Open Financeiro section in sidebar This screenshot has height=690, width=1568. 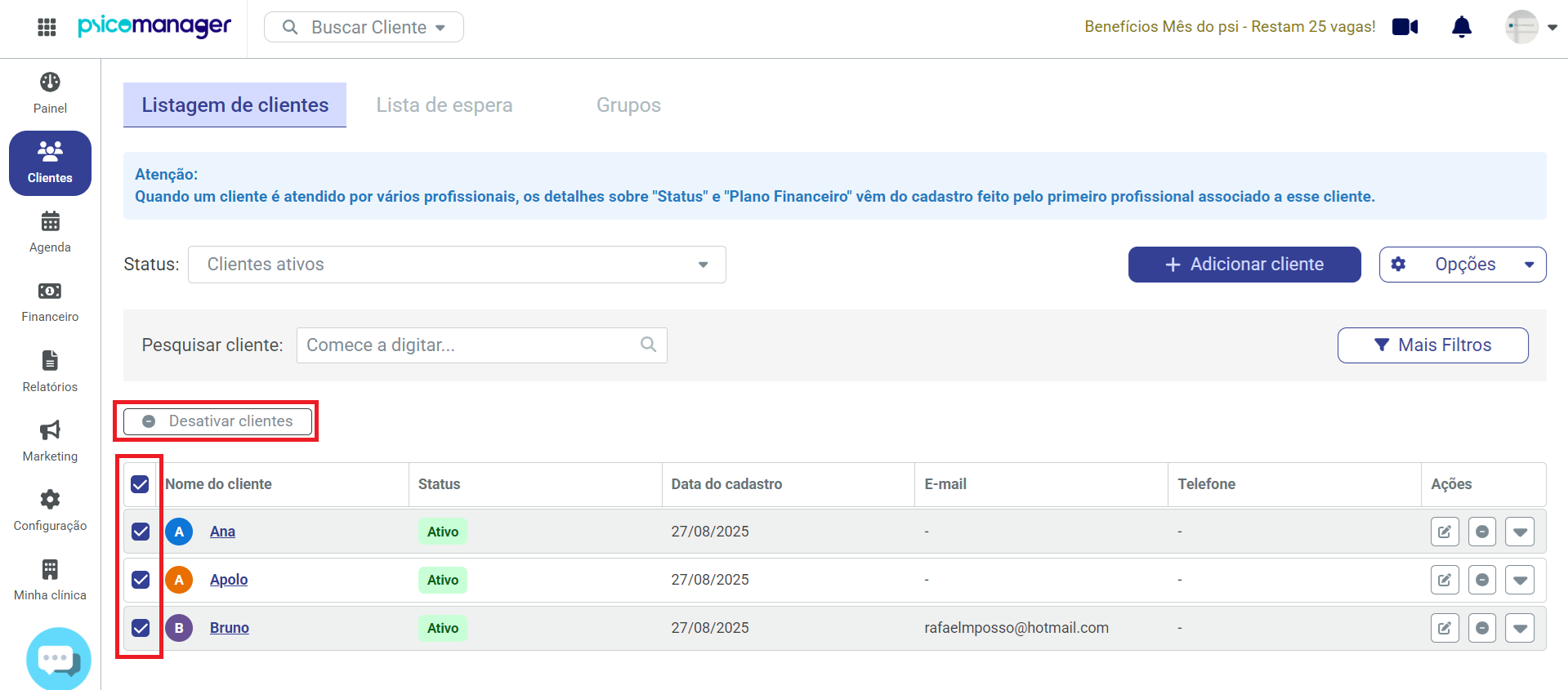click(50, 302)
